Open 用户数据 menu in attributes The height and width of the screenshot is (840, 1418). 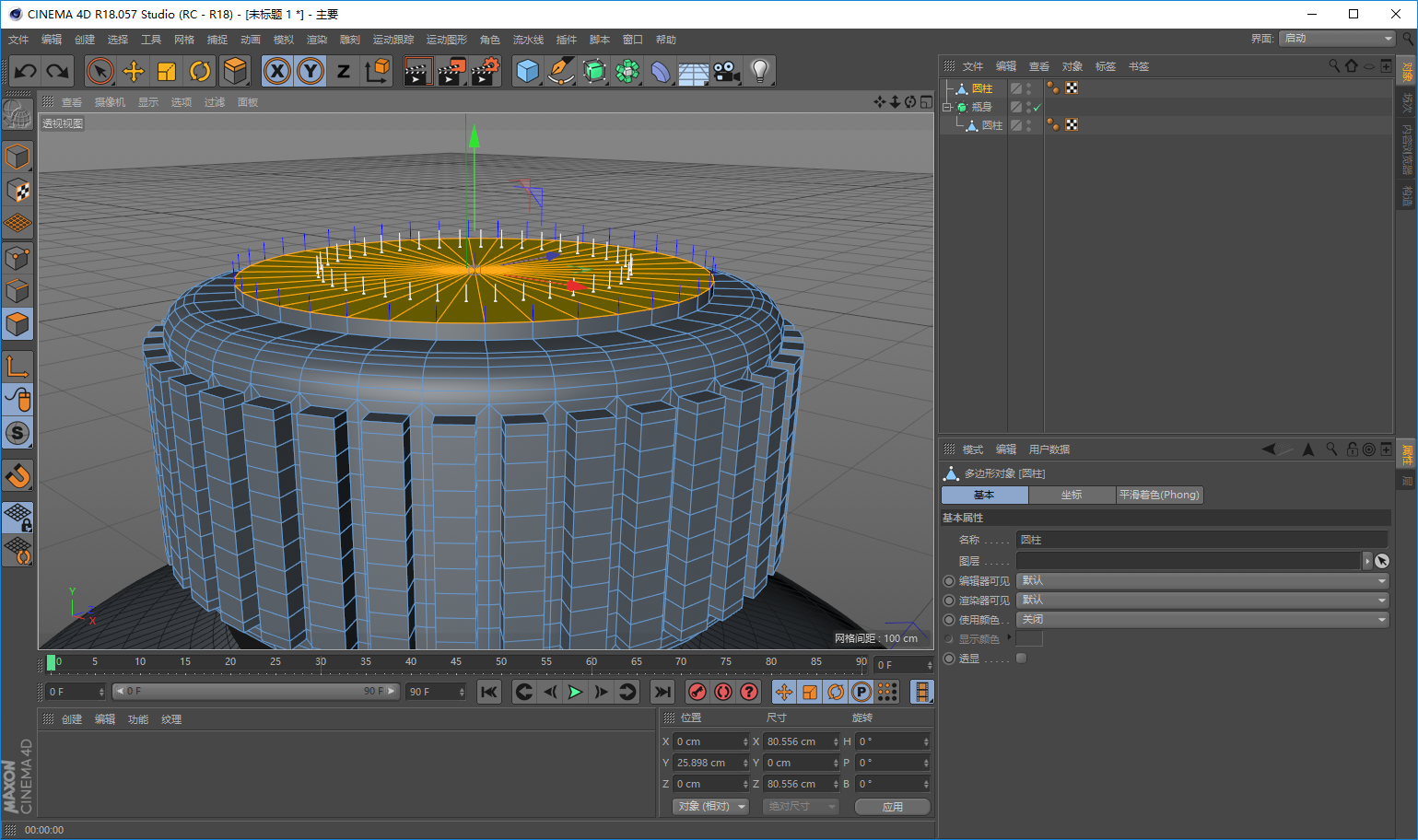[1049, 449]
